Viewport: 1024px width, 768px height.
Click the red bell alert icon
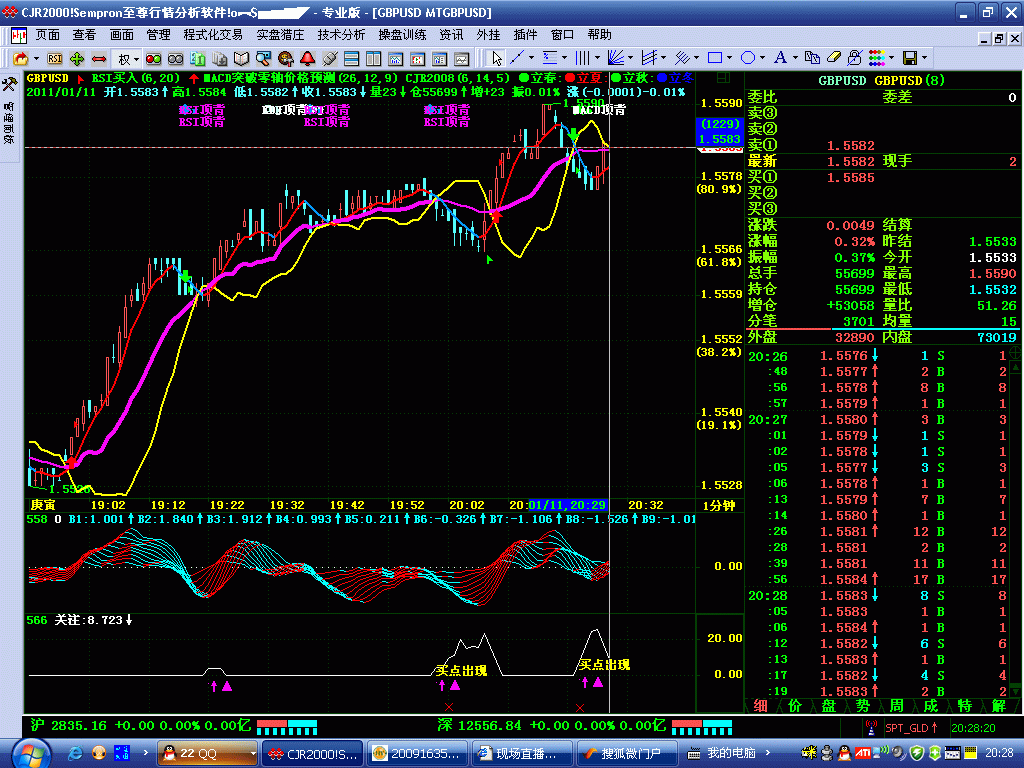[310, 58]
